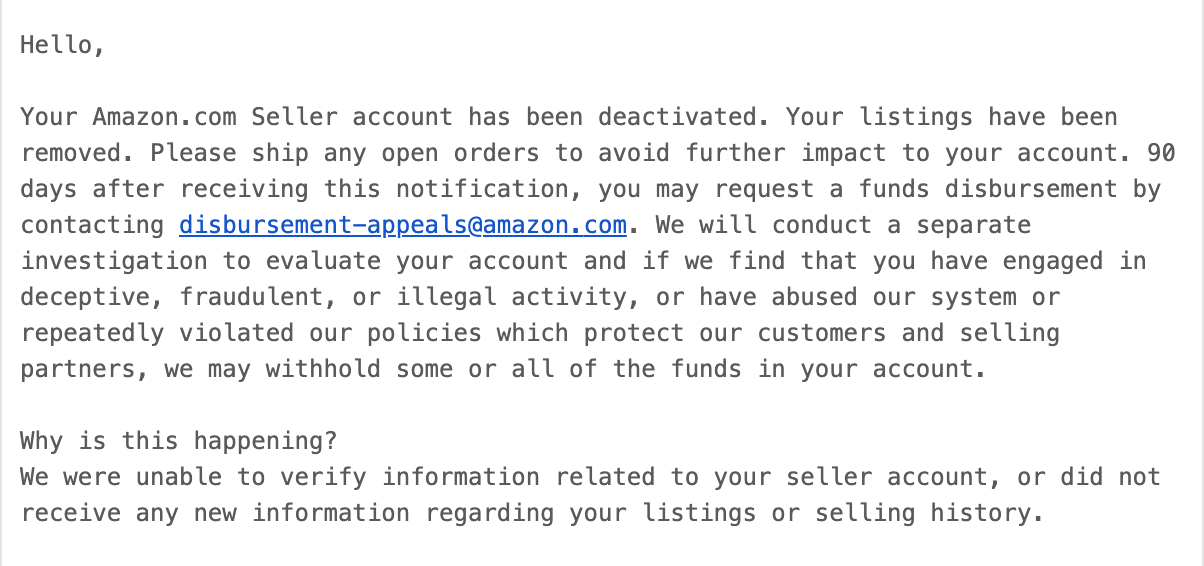Click the phrase "repeatedly violated our policies"
The image size is (1204, 566).
(x=251, y=333)
